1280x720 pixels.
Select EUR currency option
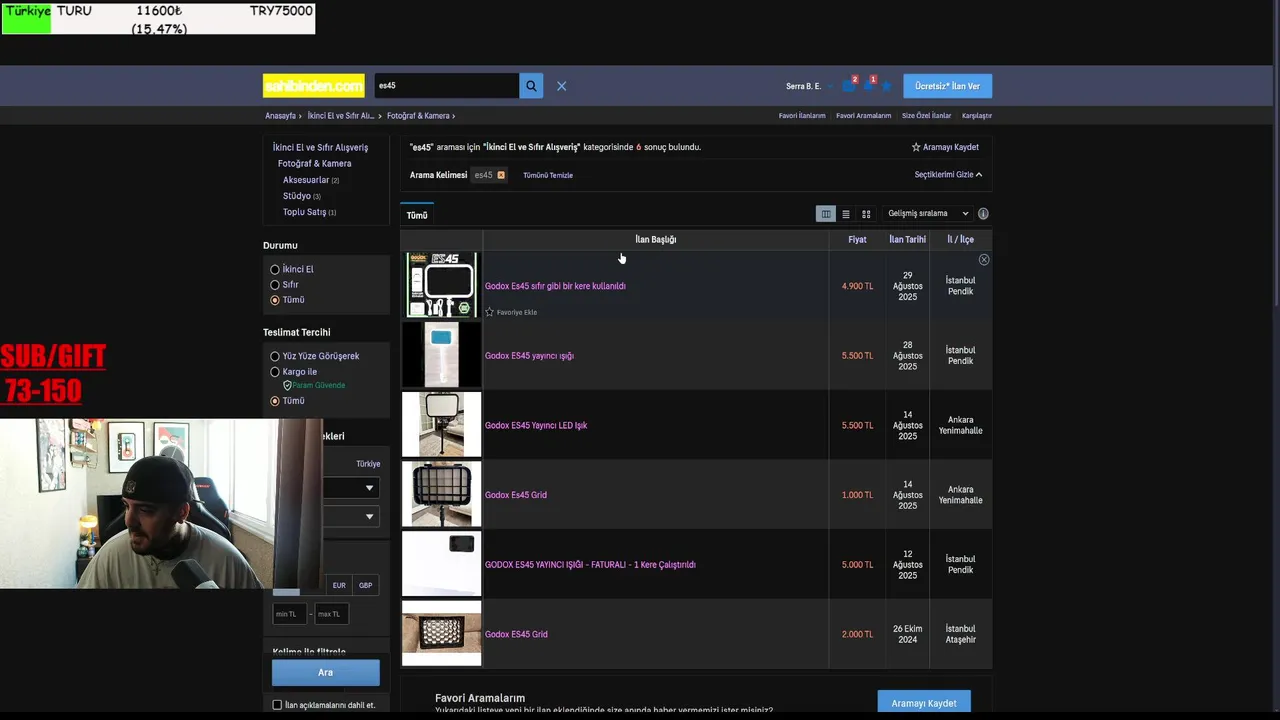click(339, 585)
